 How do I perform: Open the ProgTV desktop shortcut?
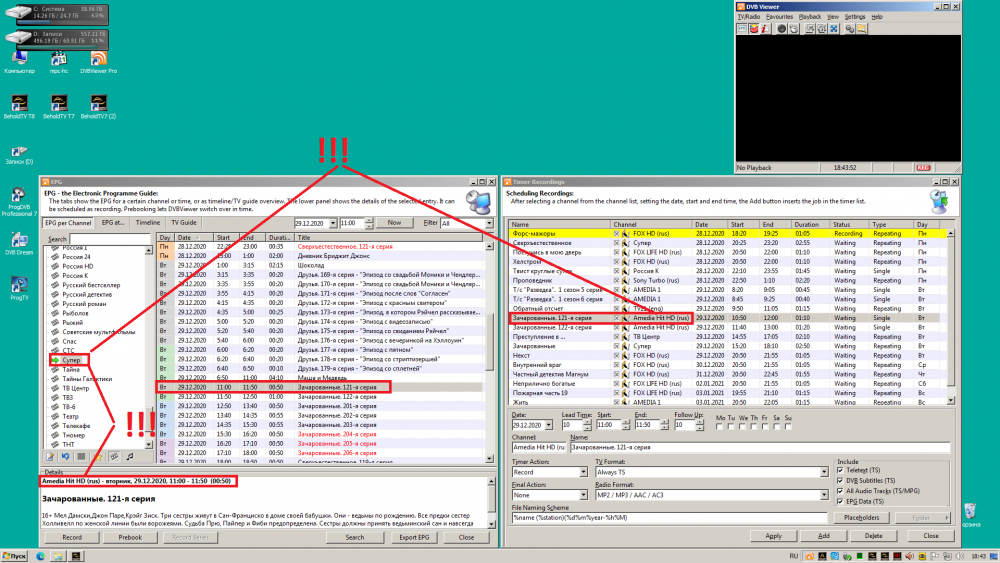coord(18,285)
